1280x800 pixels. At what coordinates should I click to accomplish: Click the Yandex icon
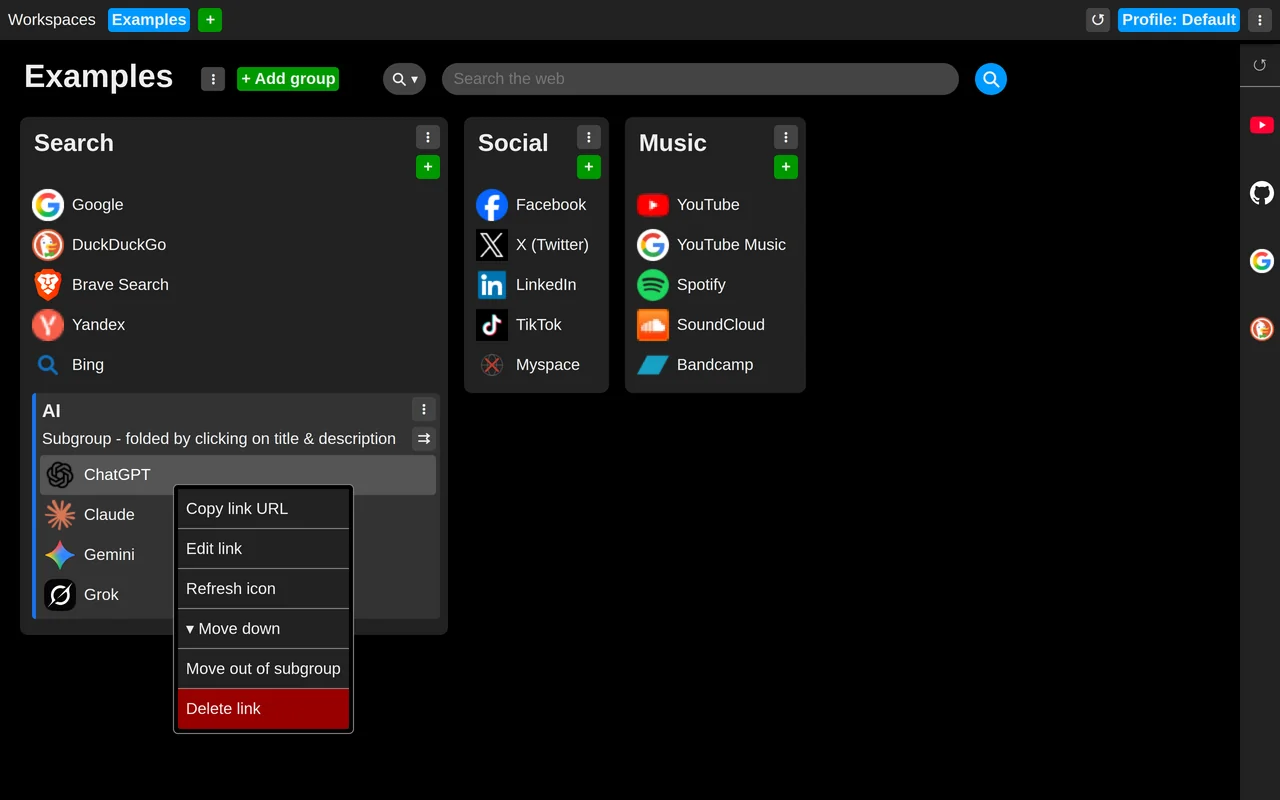(48, 325)
